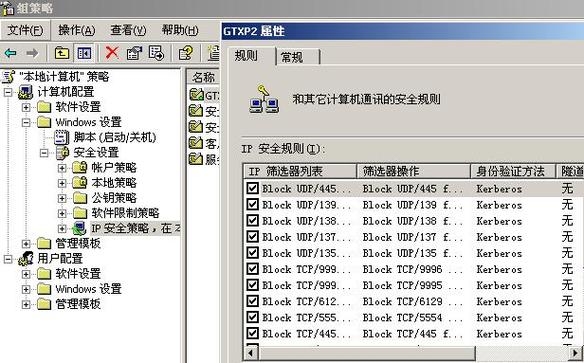Expand the 帐户策略 tree node
The image size is (584, 363).
click(62, 168)
